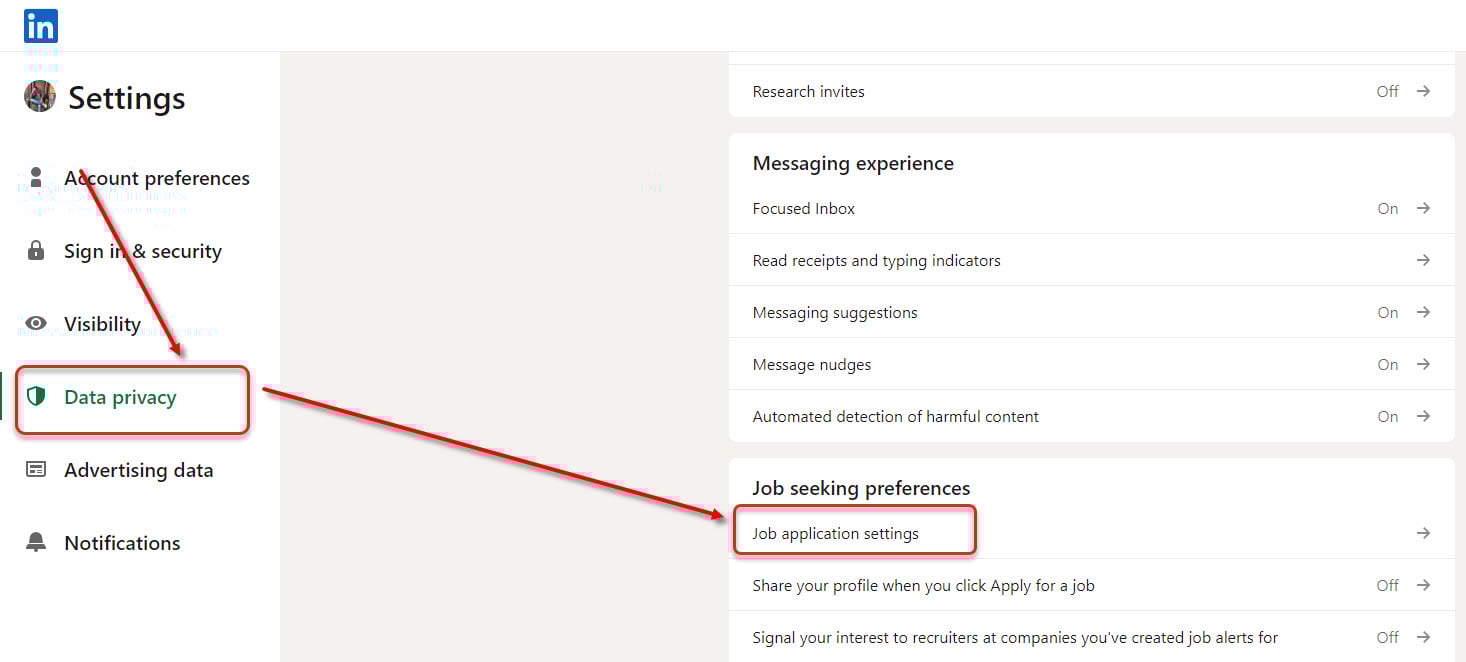
Task: Disable Messaging suggestions
Action: pos(1388,312)
